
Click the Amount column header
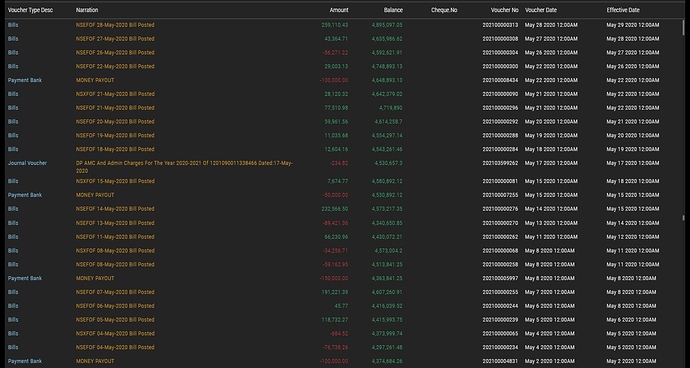pos(339,10)
